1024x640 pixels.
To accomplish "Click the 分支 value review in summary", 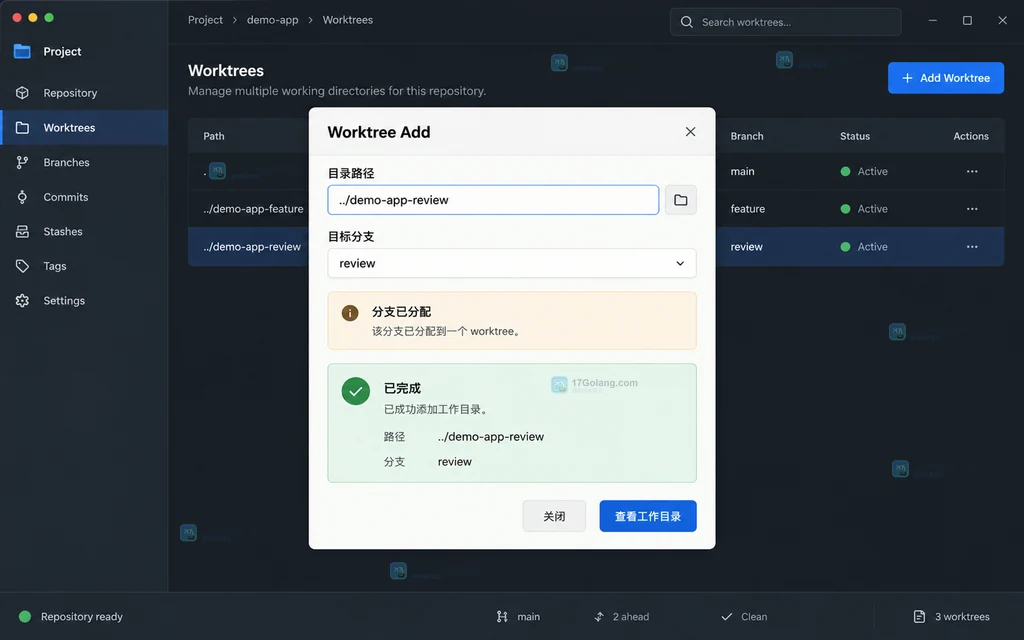I will coord(455,462).
